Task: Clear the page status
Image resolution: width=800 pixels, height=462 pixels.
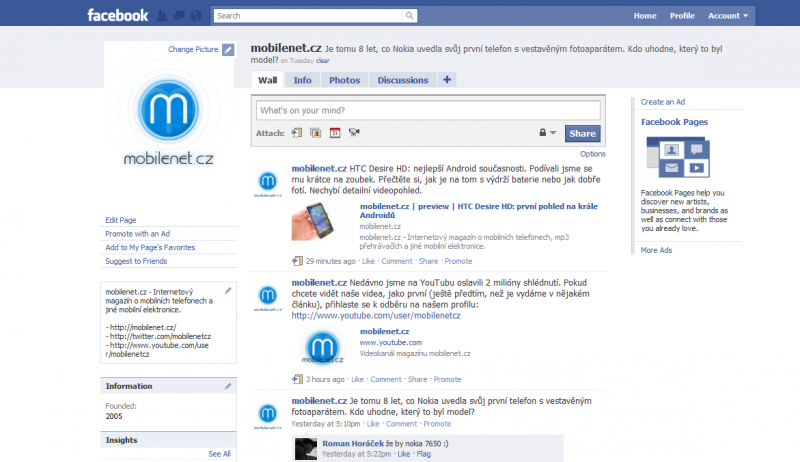Action: click(x=322, y=61)
